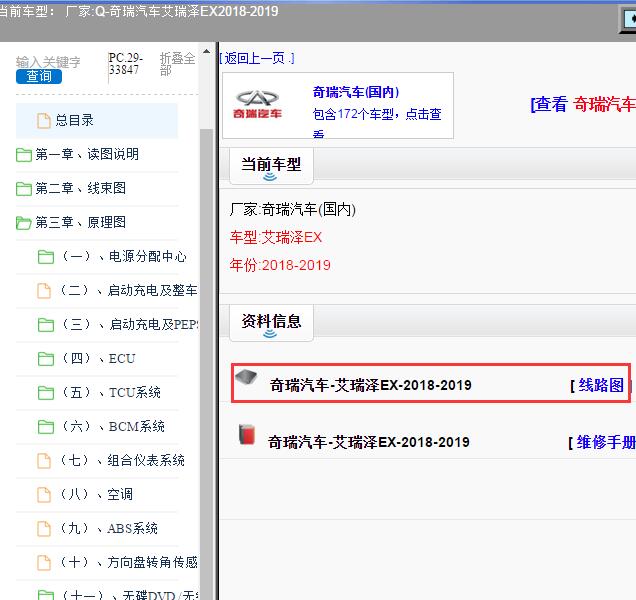Open the （九）、ABS系统 entry text

[109, 529]
